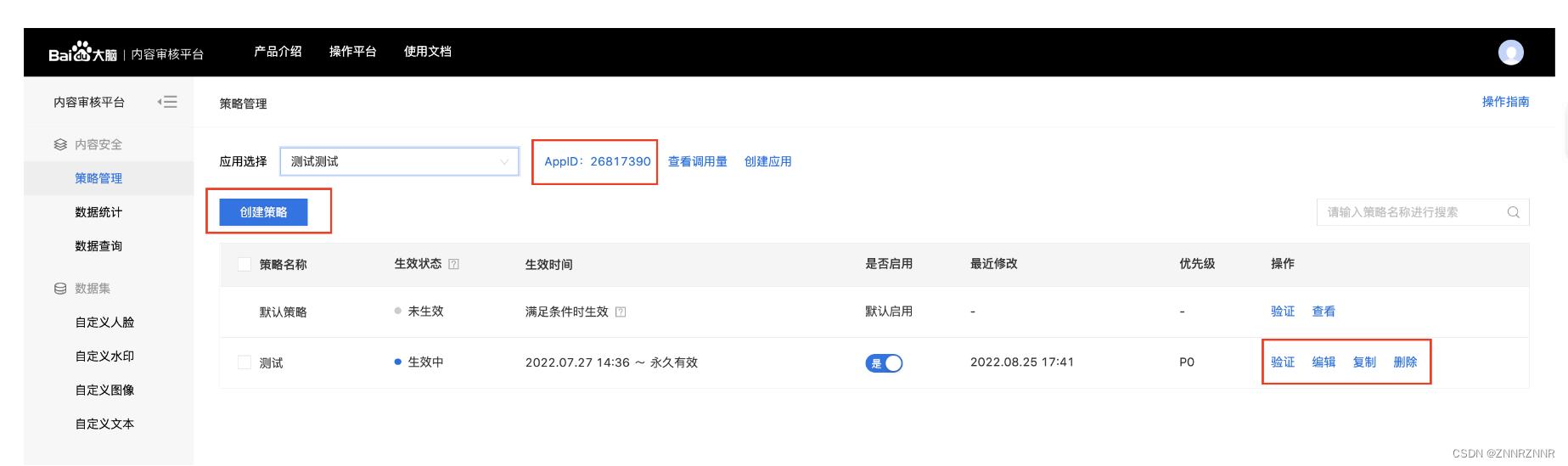Go to 数据查询 in the sidebar
The width and height of the screenshot is (1568, 466).
98,246
